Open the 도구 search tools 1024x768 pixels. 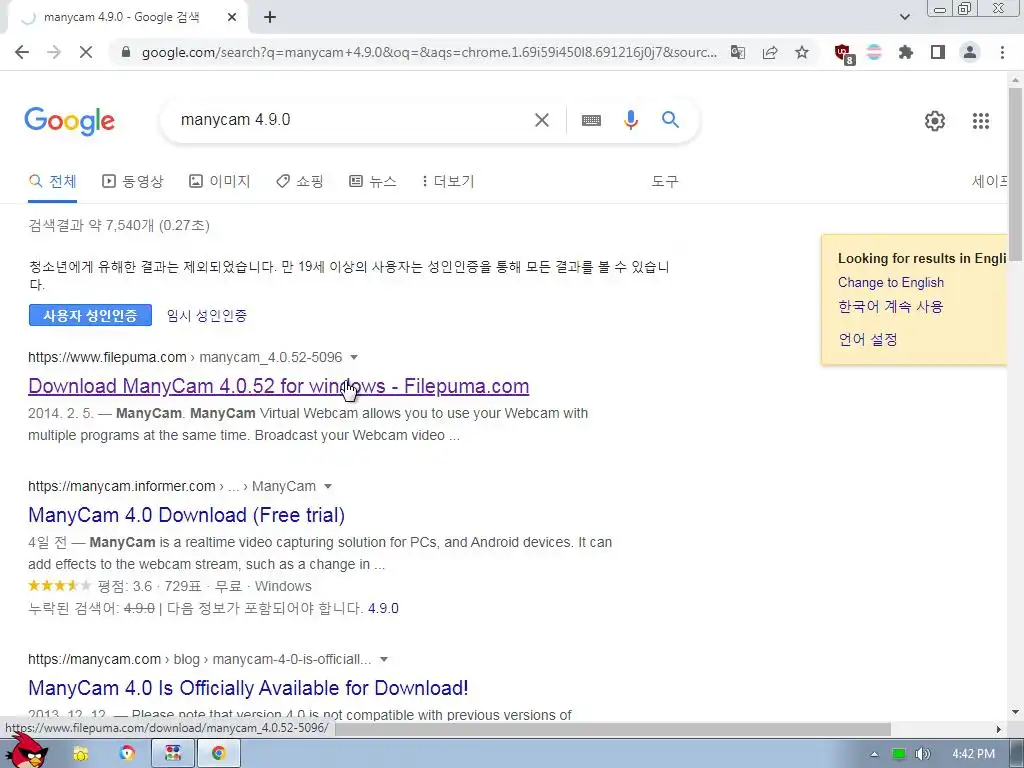click(665, 182)
